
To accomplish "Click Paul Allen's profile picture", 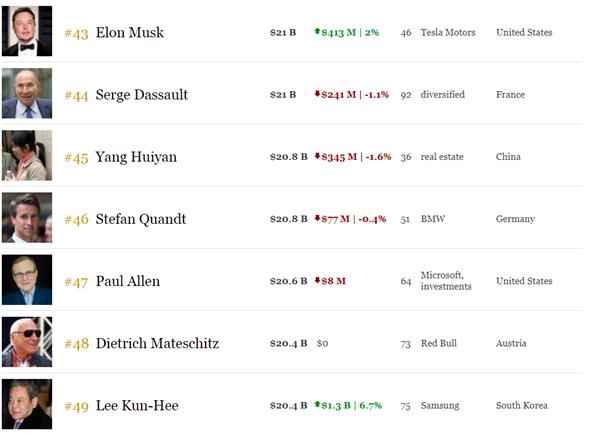I will pyautogui.click(x=27, y=280).
